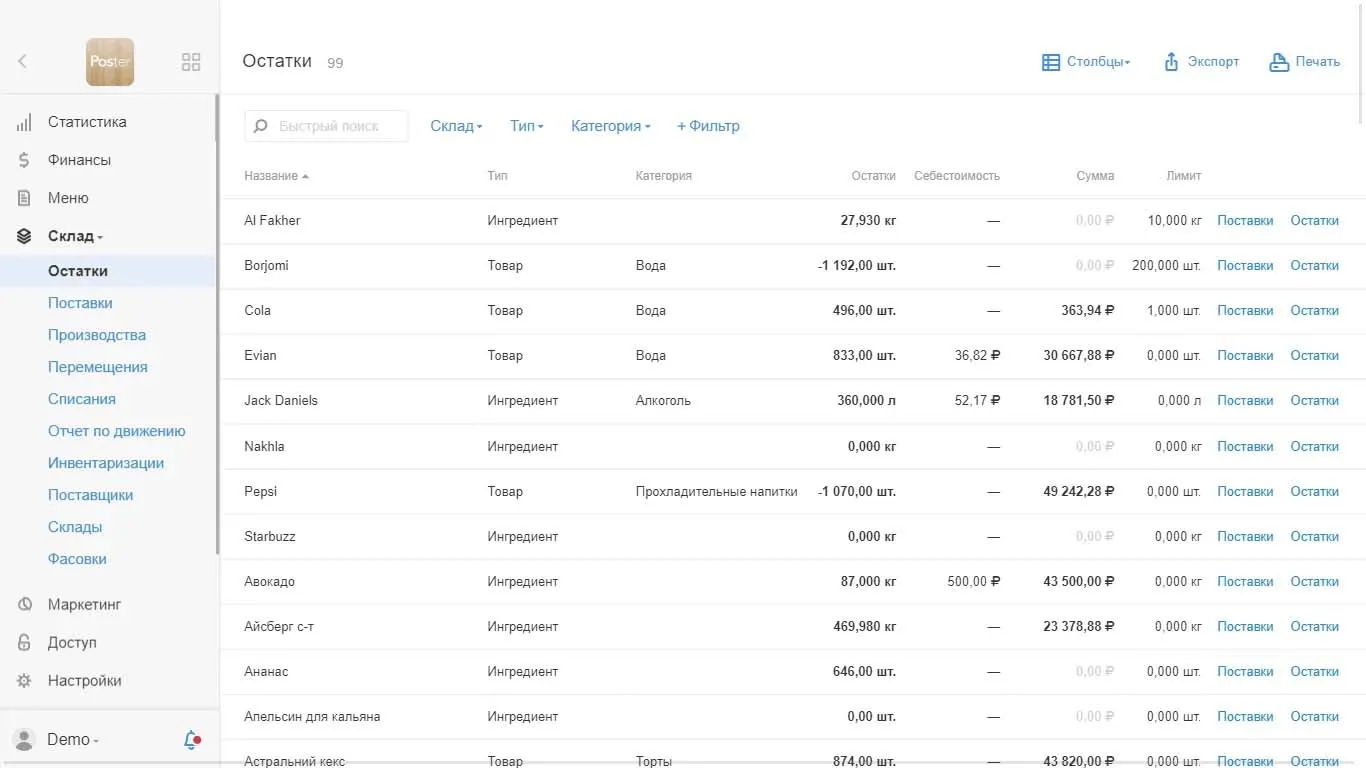Open the Категория filter dropdown

(610, 126)
